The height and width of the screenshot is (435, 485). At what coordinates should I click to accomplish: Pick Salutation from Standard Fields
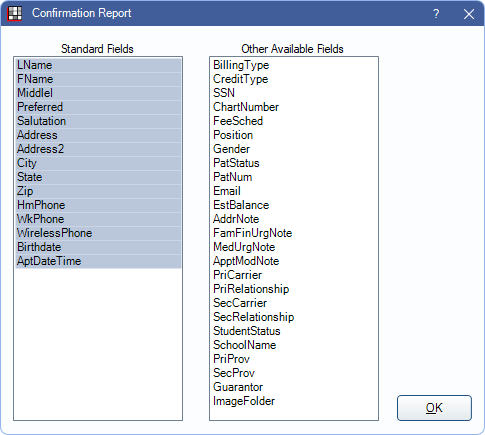click(x=98, y=121)
